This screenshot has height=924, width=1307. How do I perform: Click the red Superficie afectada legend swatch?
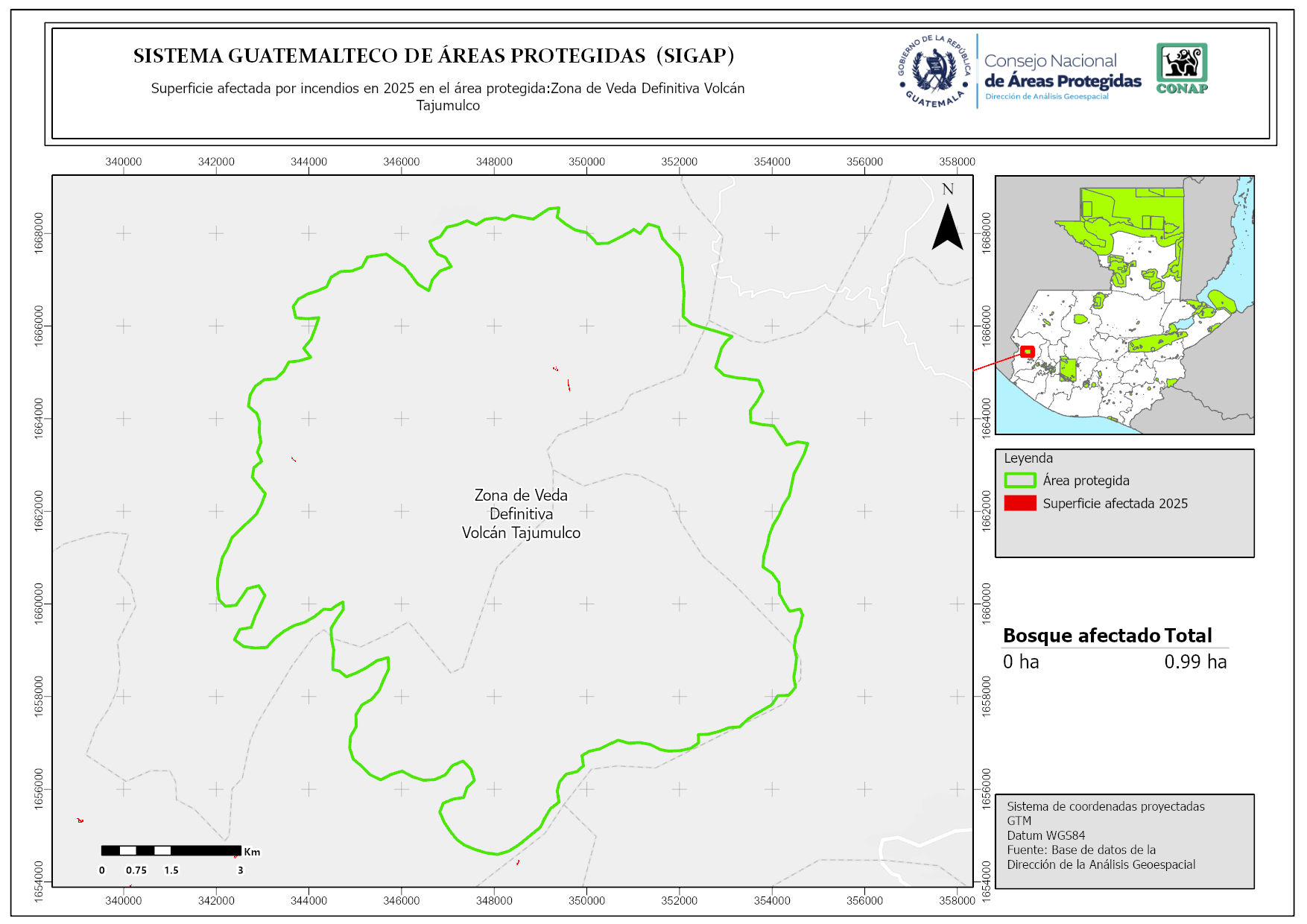(1019, 504)
